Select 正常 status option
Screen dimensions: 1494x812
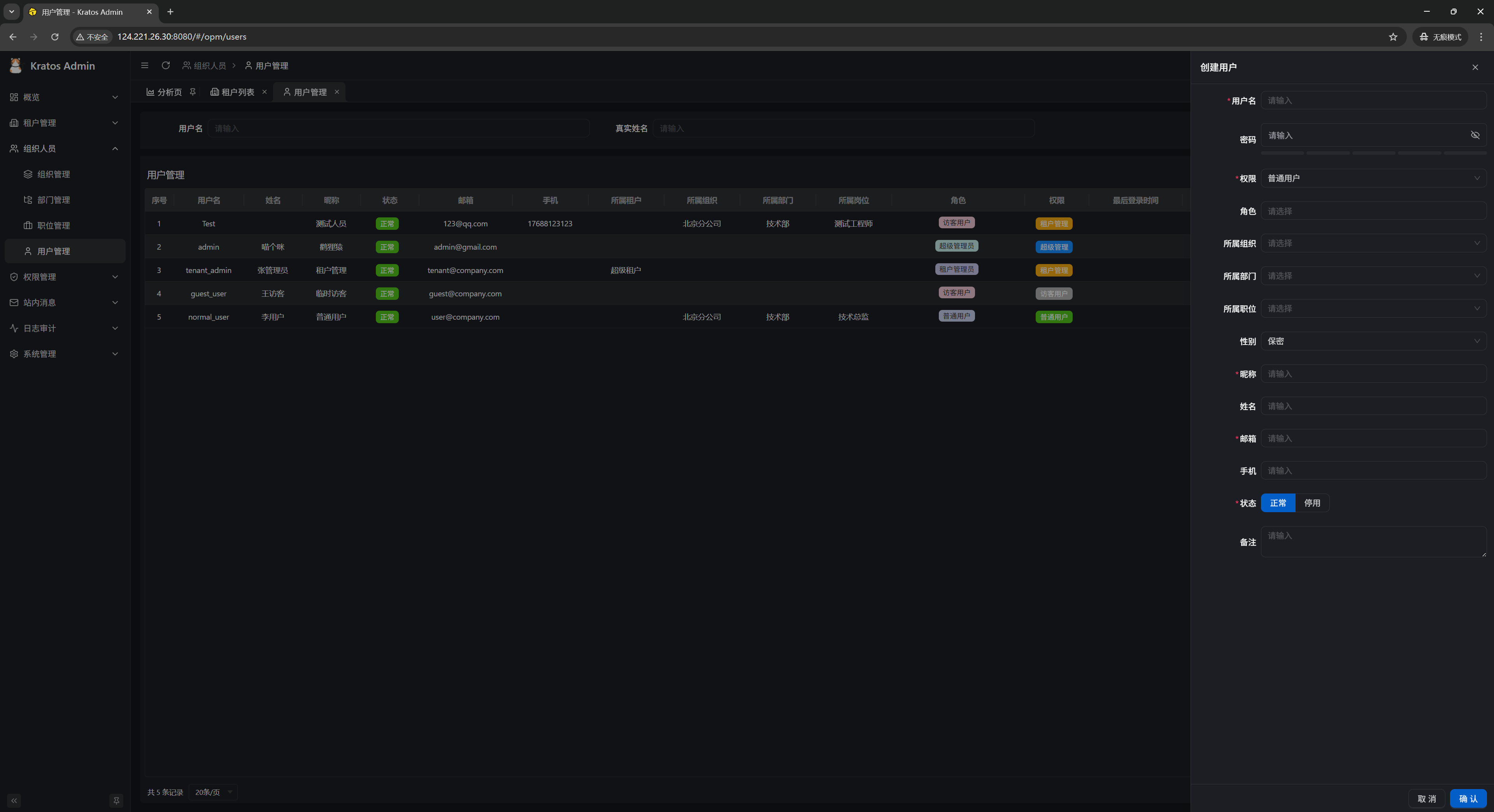pos(1278,503)
